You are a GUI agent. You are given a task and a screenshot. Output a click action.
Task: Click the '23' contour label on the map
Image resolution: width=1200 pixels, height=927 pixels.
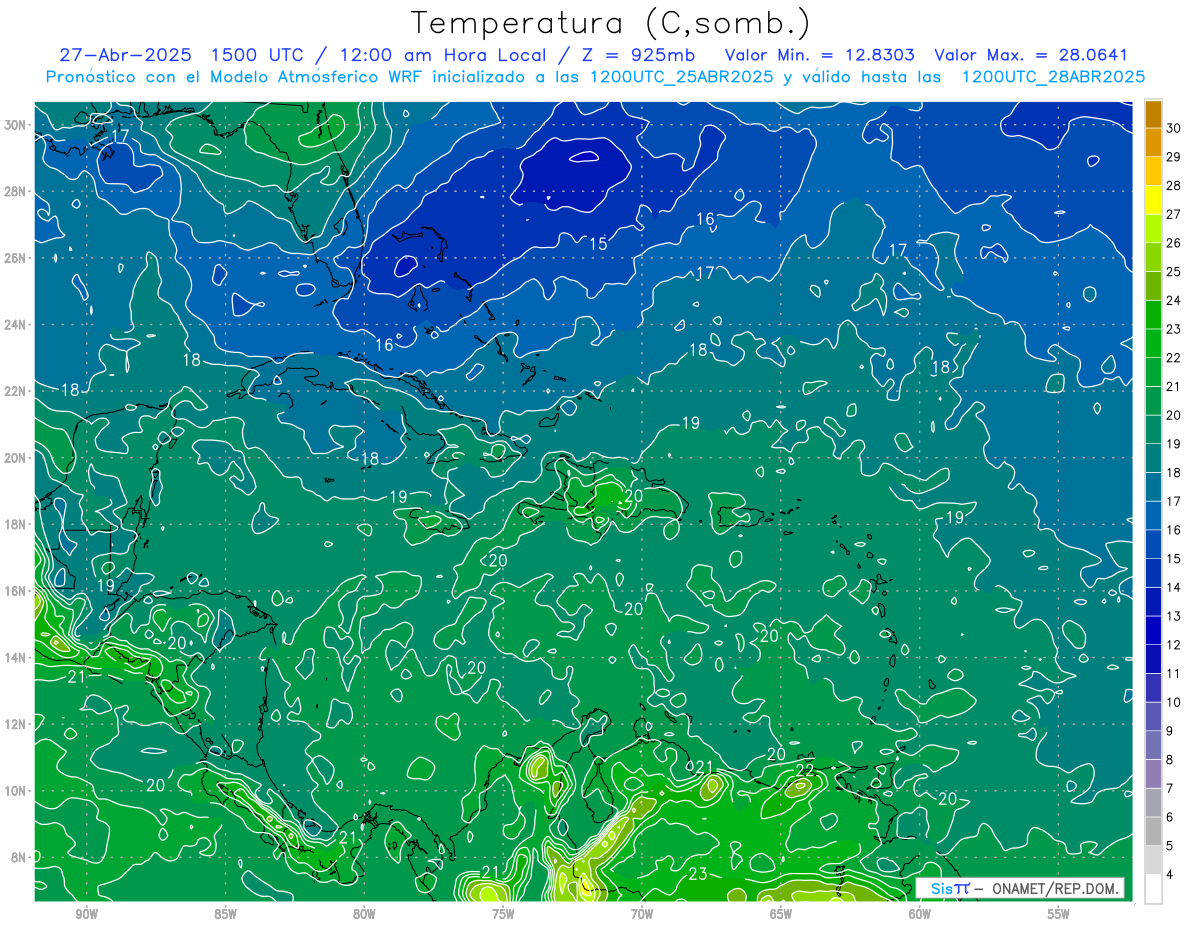(x=698, y=874)
